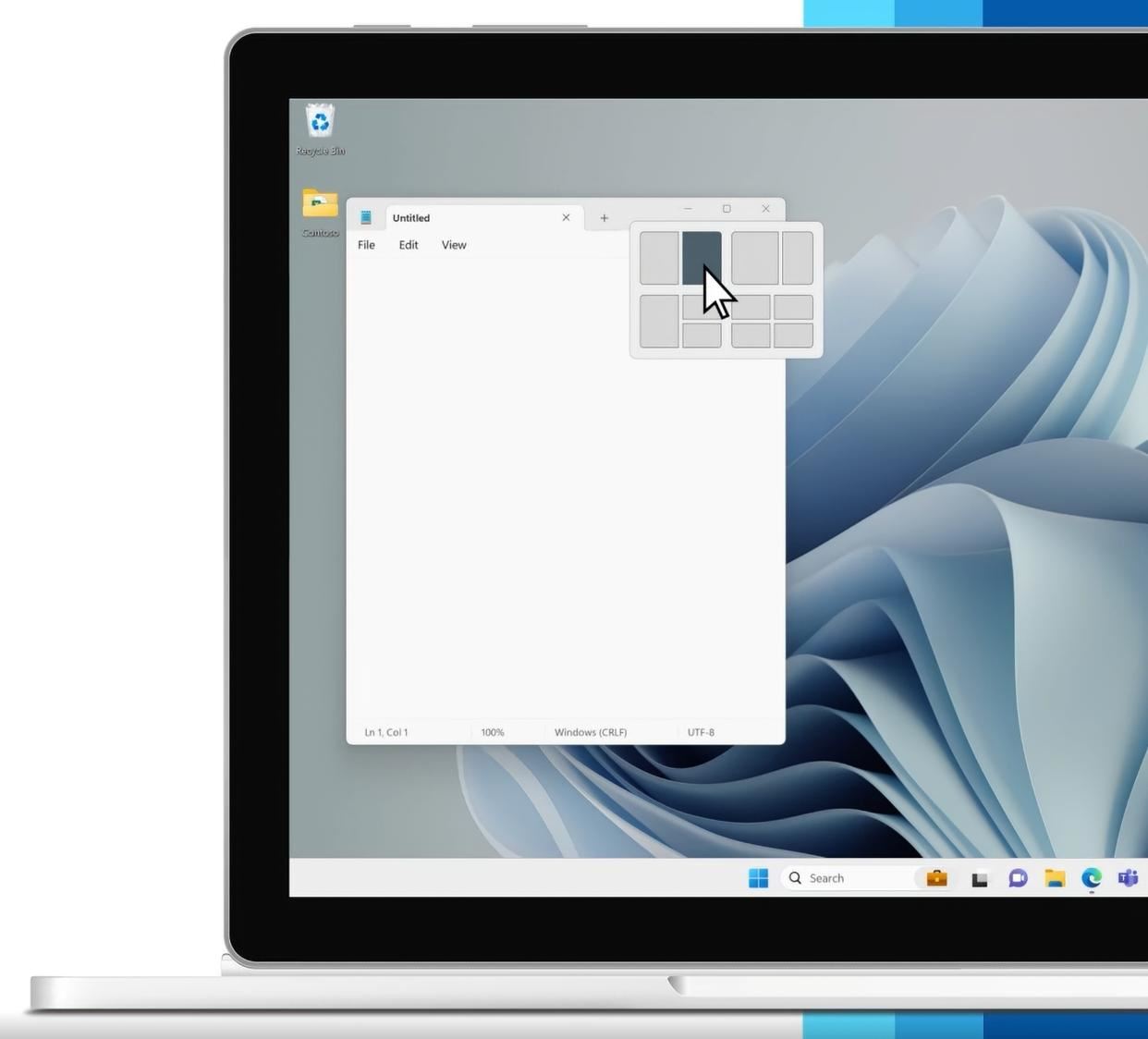Image resolution: width=1148 pixels, height=1039 pixels.
Task: Open the View menu in Notepad
Action: coord(454,245)
